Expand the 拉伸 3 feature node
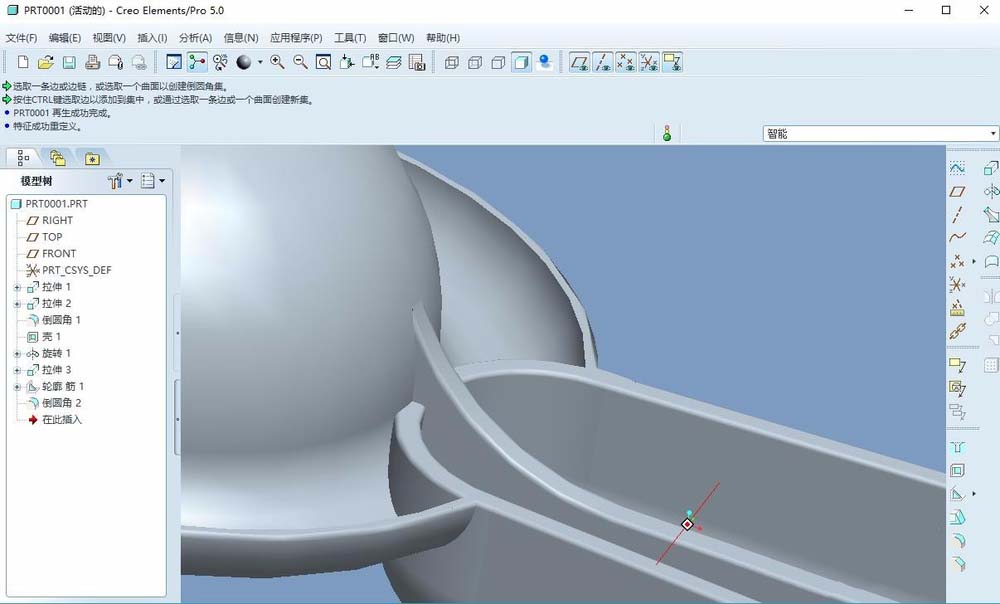Viewport: 1000px width, 604px height. pyautogui.click(x=17, y=370)
